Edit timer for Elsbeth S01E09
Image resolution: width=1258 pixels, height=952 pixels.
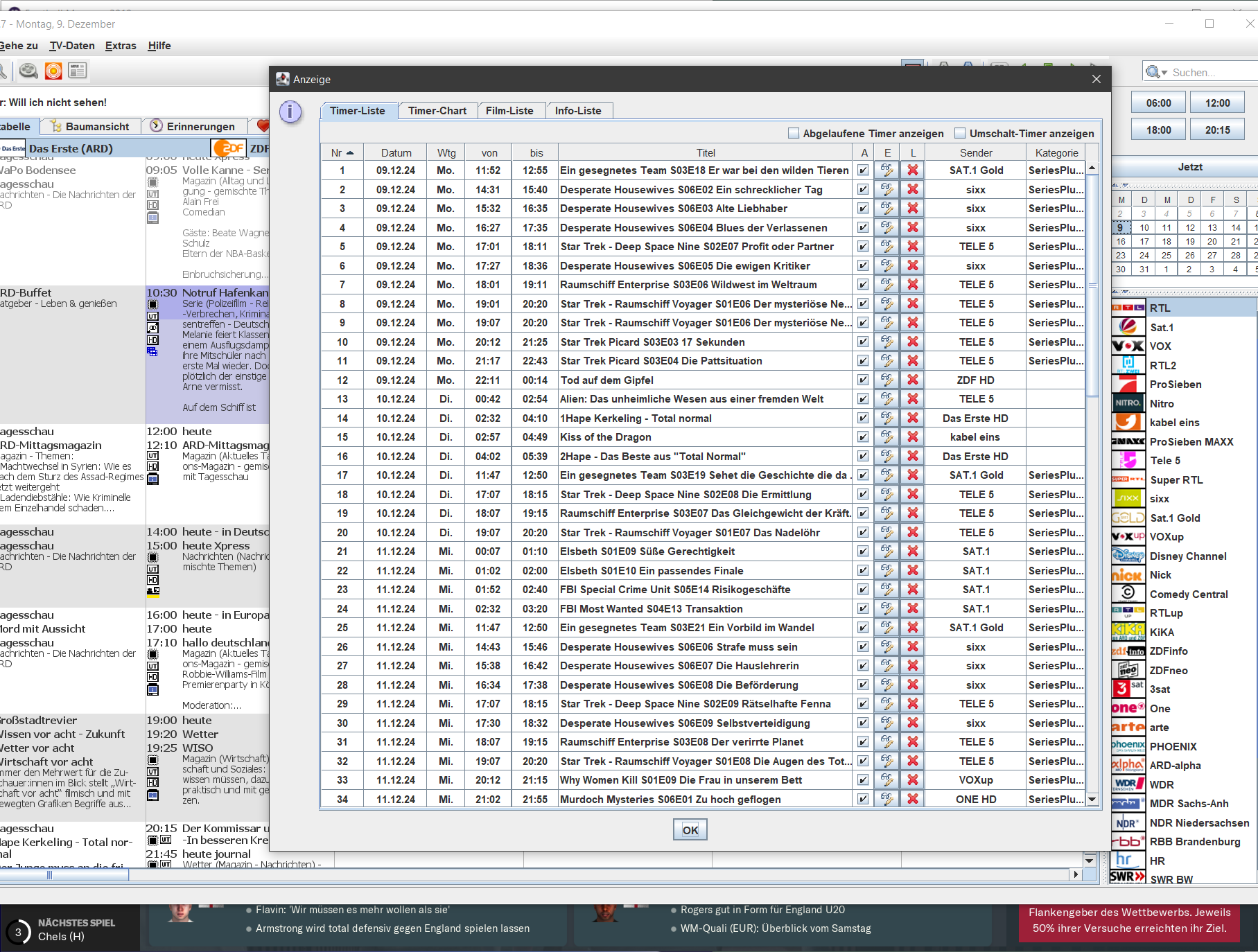coord(887,552)
